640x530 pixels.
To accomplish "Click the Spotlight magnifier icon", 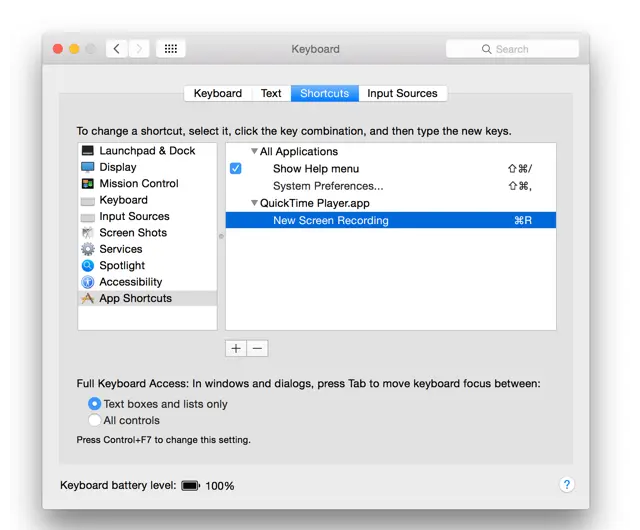I will click(x=87, y=265).
